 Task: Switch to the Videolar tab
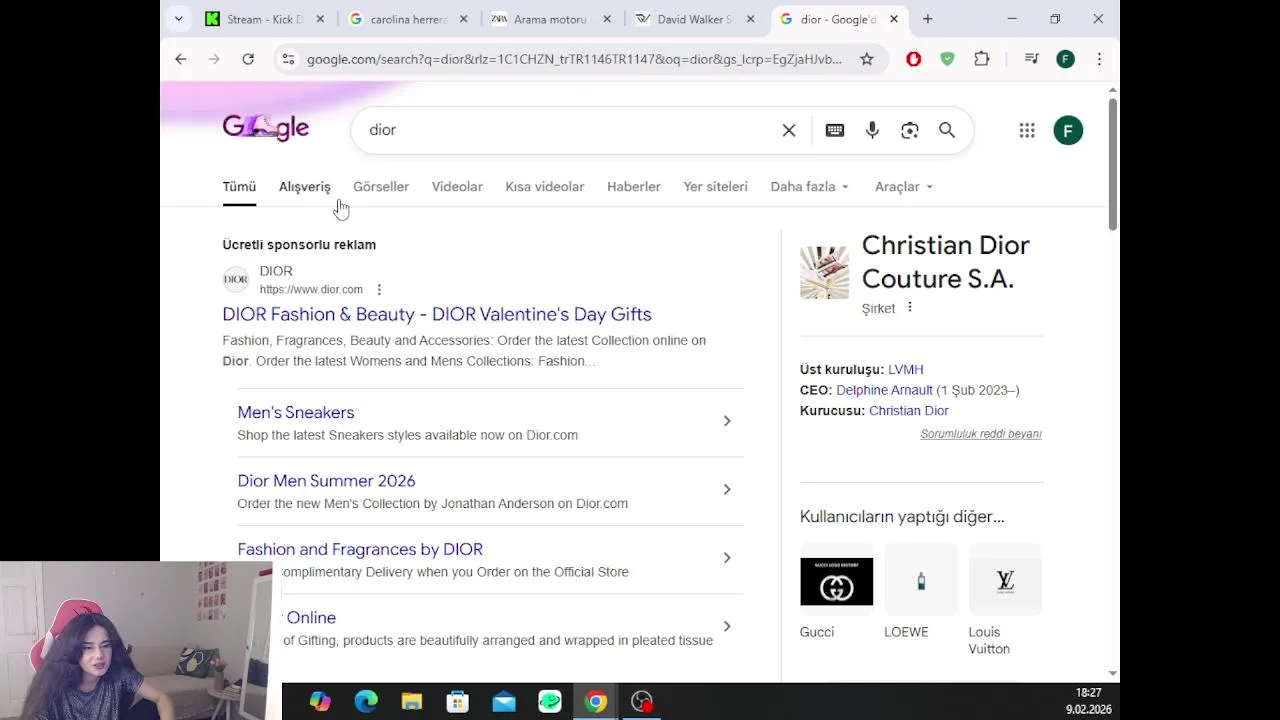click(x=457, y=187)
